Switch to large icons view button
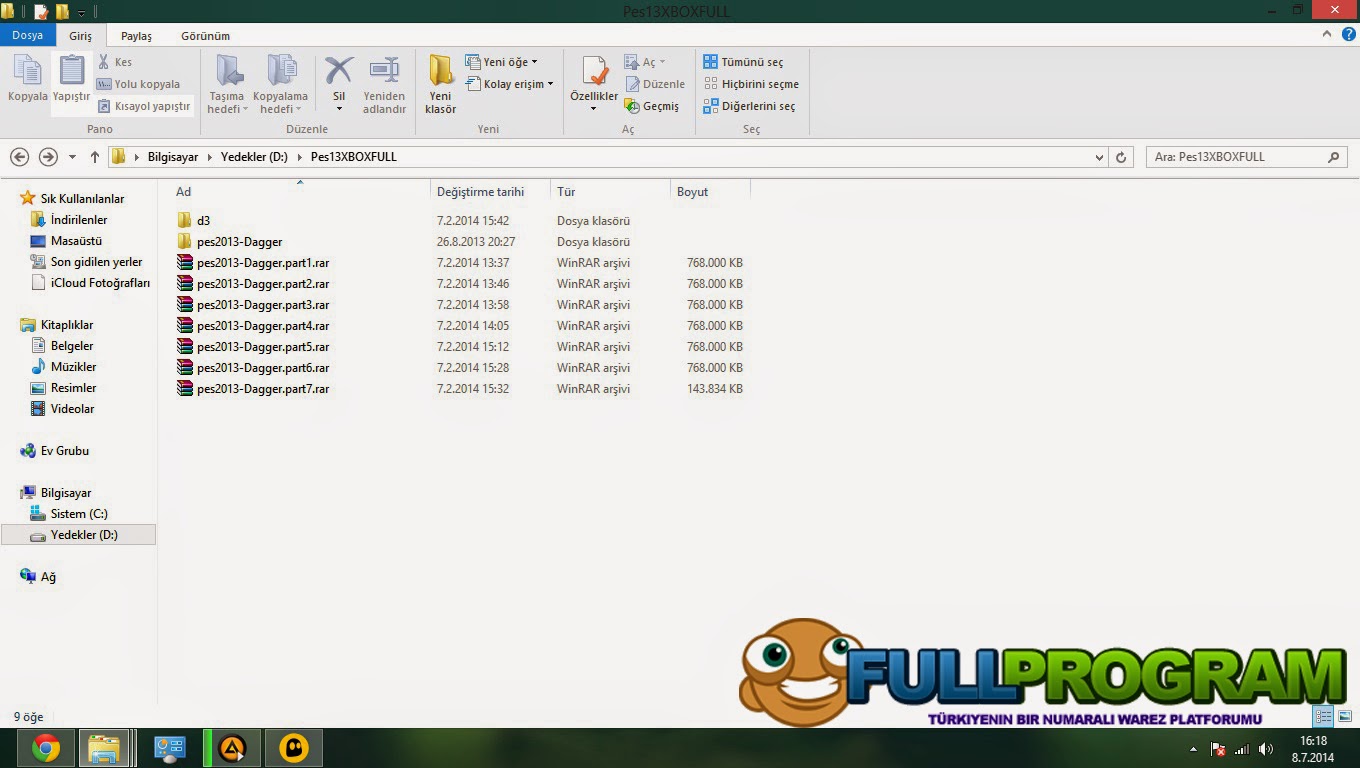The height and width of the screenshot is (768, 1360). pos(1345,716)
